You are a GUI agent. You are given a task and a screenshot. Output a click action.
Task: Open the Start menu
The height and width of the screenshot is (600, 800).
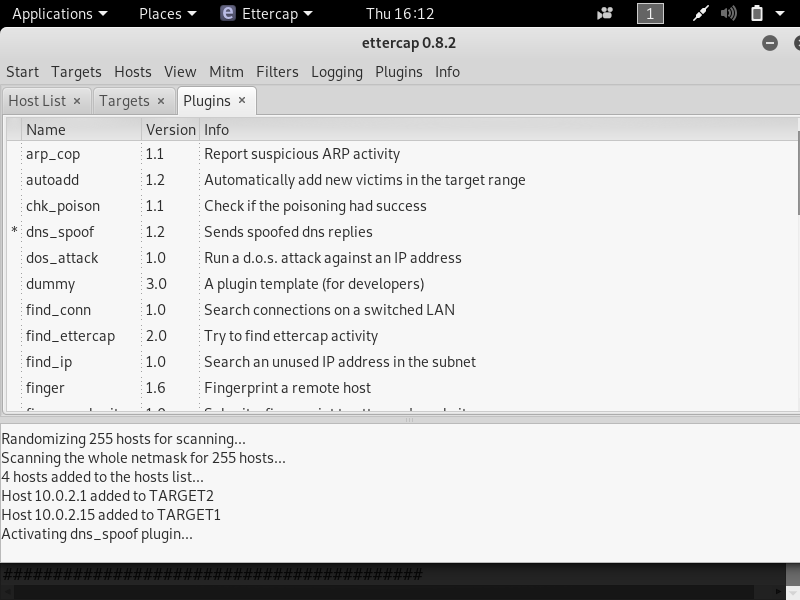pos(22,72)
